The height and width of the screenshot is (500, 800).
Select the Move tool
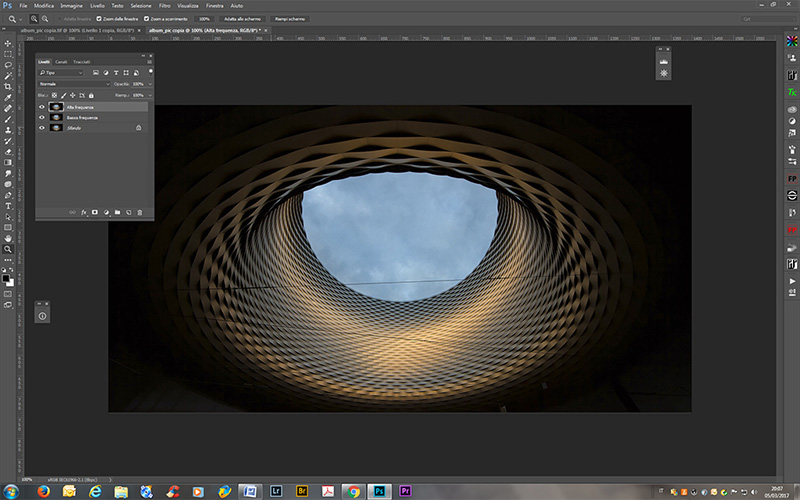8,43
